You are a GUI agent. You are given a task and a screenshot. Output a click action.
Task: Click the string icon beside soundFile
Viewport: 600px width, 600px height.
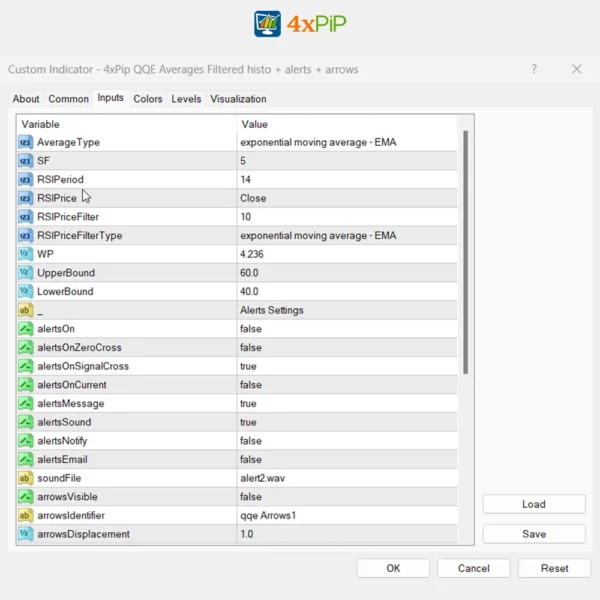click(x=26, y=478)
